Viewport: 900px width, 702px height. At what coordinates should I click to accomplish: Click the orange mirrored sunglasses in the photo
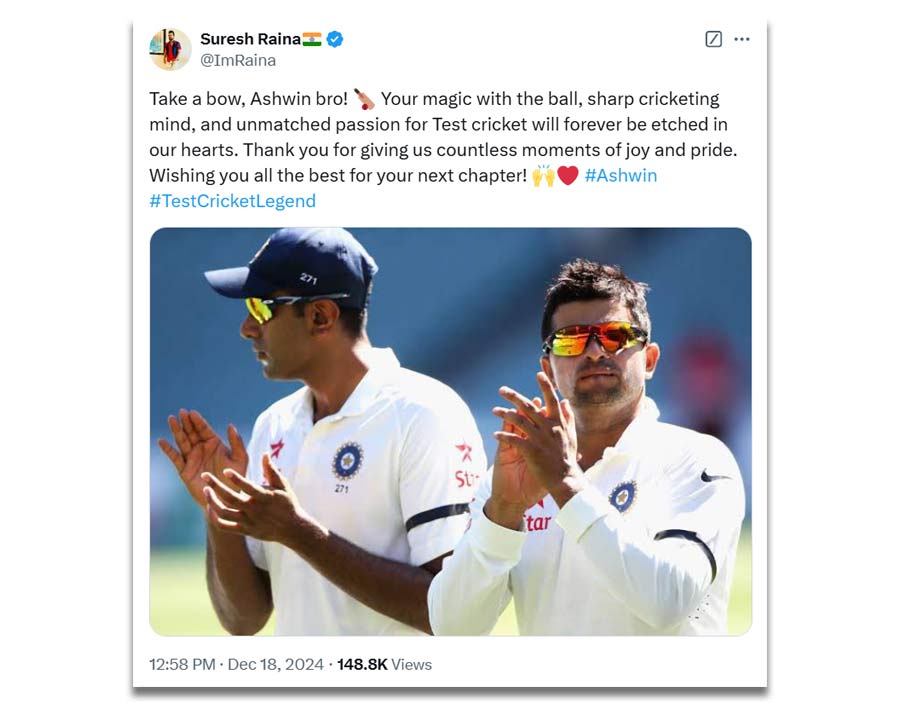tap(595, 339)
